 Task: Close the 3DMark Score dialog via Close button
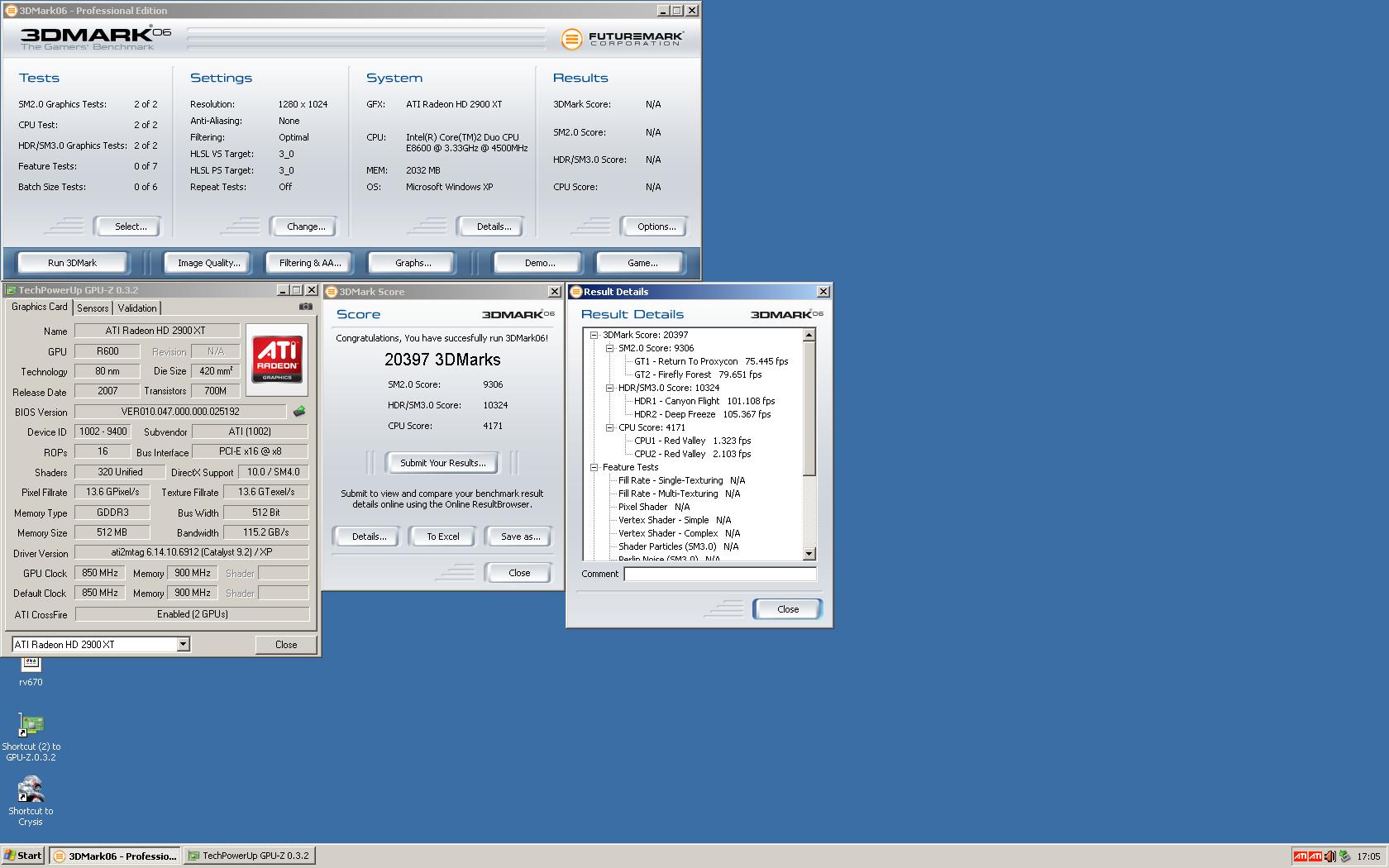click(x=518, y=573)
